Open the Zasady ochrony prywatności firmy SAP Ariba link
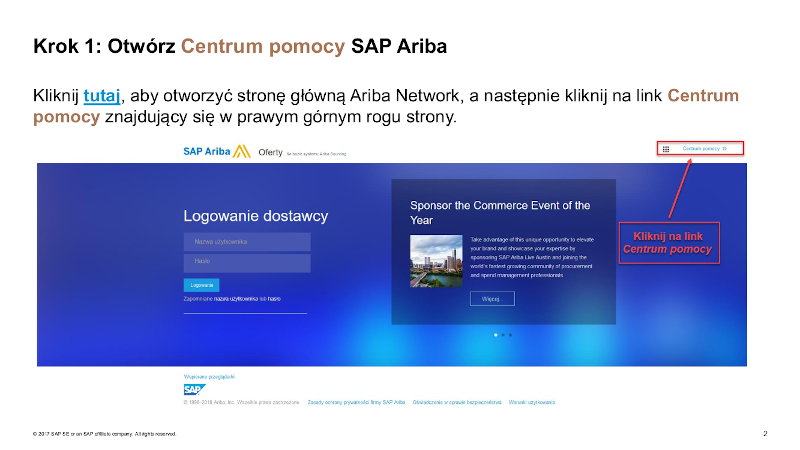The height and width of the screenshot is (450, 800). (356, 402)
